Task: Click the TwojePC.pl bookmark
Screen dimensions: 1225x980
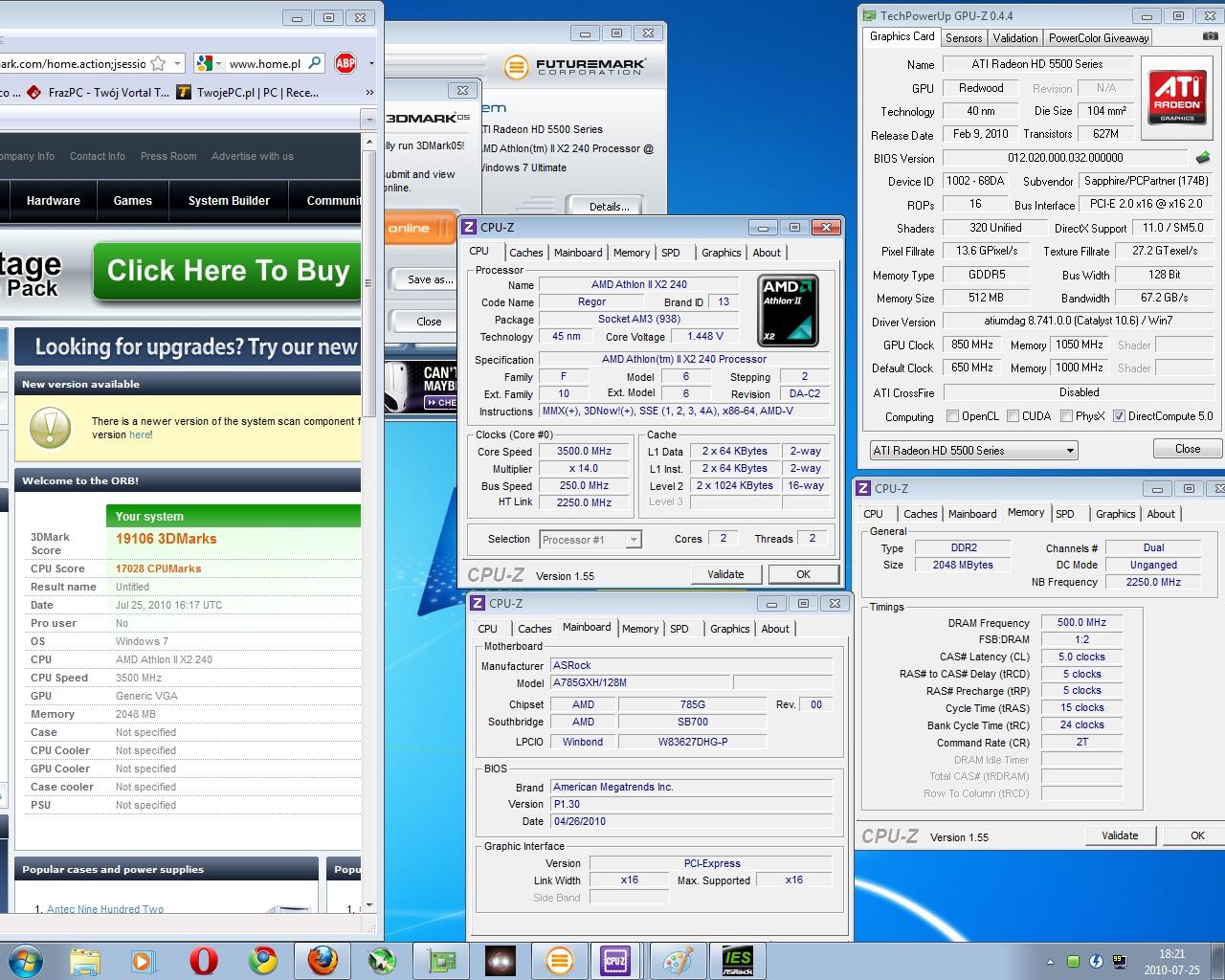Action: coord(249,92)
